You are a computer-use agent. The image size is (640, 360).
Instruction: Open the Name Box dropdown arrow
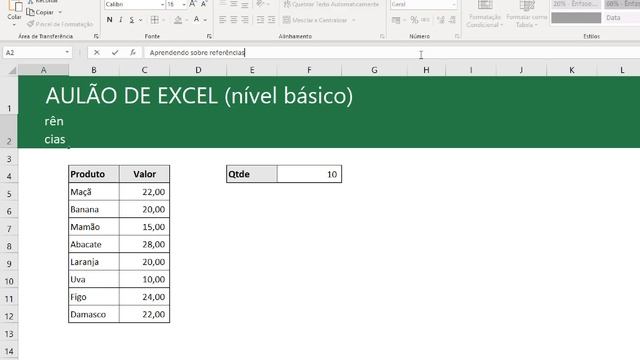[67, 53]
